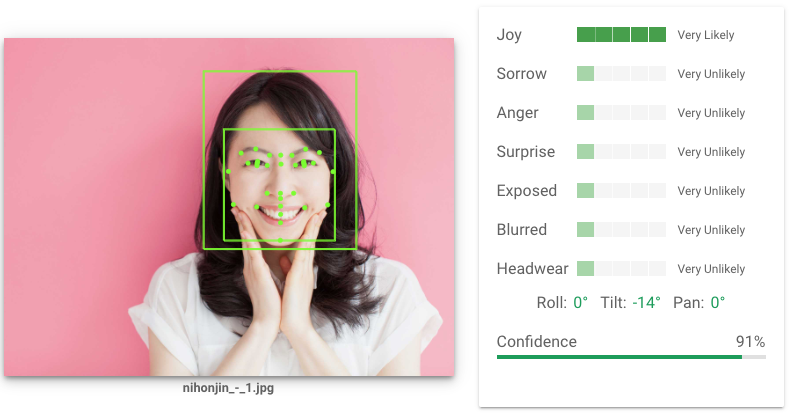The width and height of the screenshot is (791, 413).
Task: Click the Headwear likelihood bar
Action: pyautogui.click(x=621, y=268)
